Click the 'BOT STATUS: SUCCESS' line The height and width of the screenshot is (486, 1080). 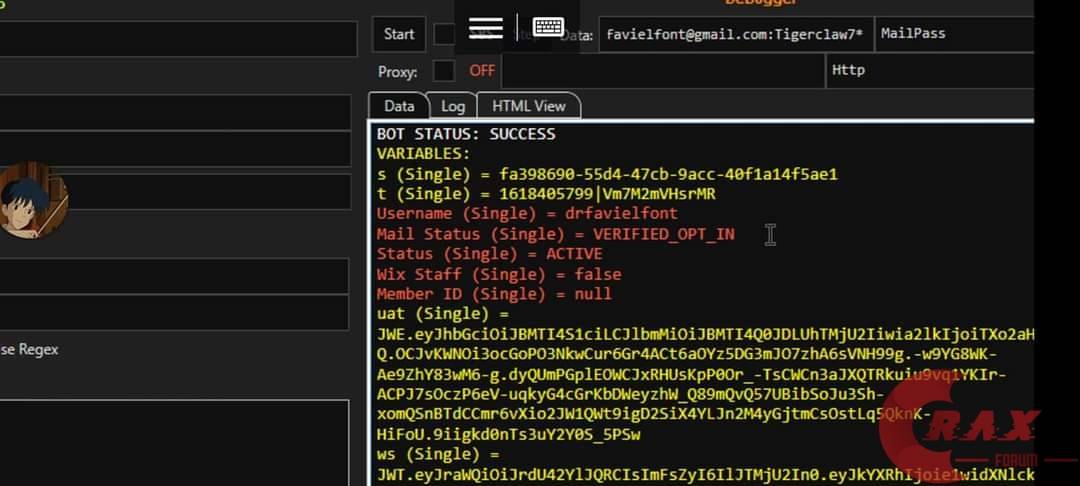[466, 134]
